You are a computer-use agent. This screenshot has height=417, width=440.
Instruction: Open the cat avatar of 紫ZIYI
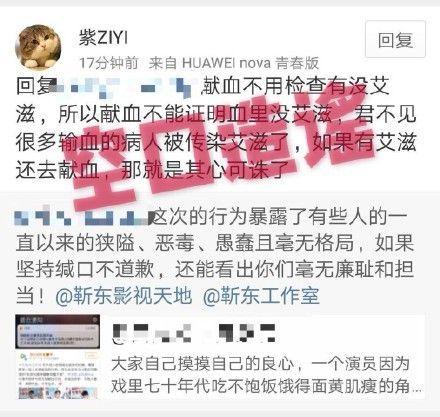[39, 47]
